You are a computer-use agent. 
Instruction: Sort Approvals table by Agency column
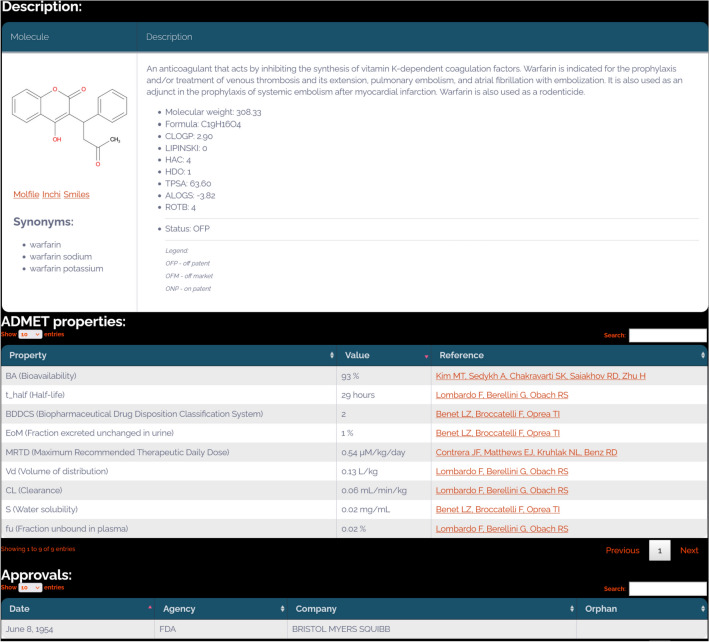tap(218, 608)
